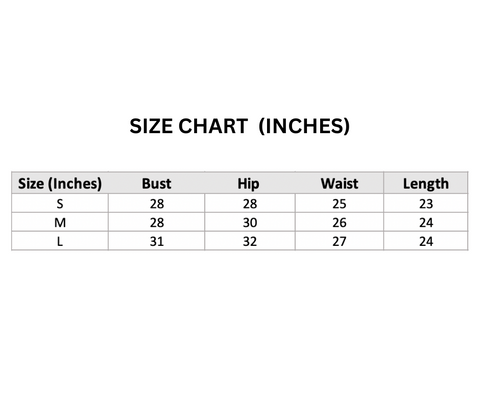Select the Waist column header
The width and height of the screenshot is (480, 402).
(x=339, y=184)
